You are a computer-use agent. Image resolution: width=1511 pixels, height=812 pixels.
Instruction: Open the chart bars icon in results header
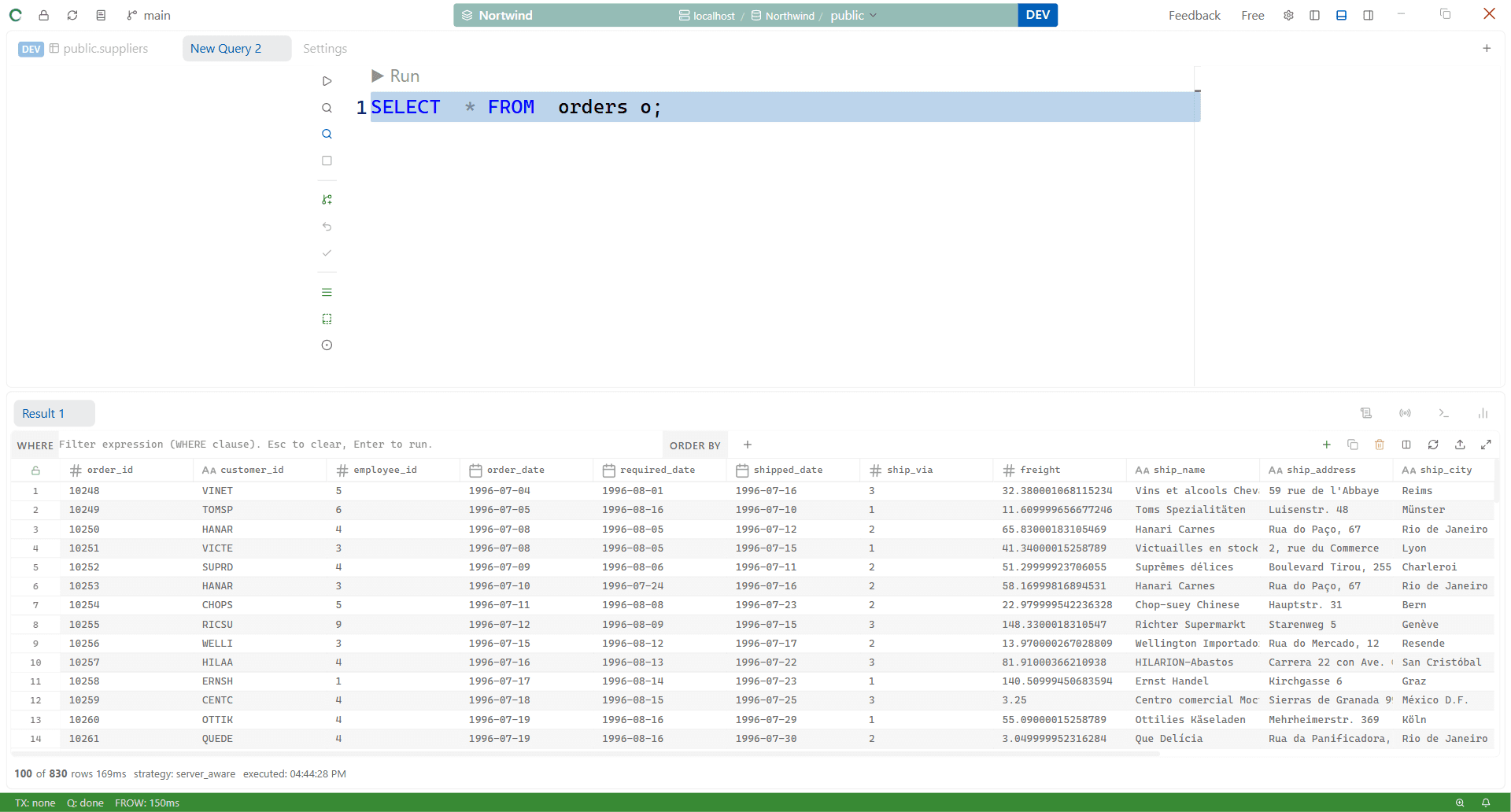coord(1483,413)
